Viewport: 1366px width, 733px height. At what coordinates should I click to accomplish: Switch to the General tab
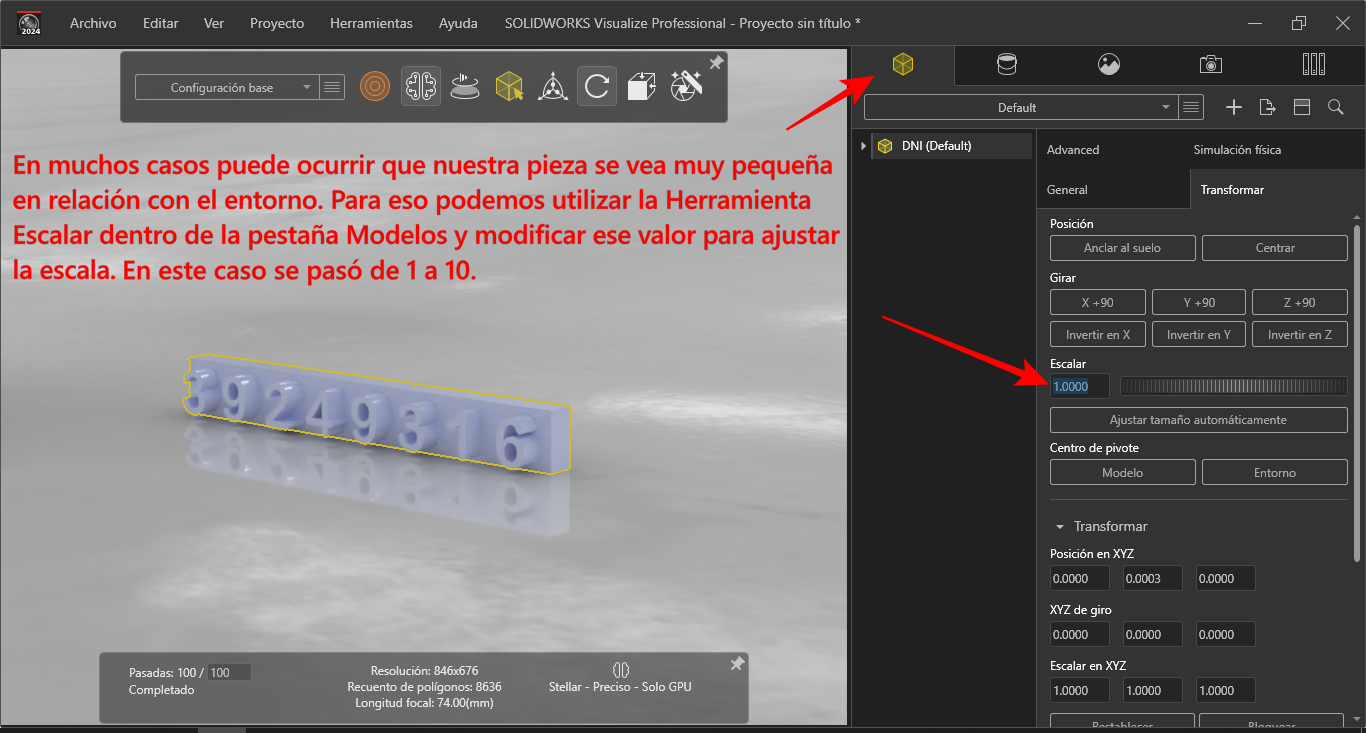pos(1067,190)
